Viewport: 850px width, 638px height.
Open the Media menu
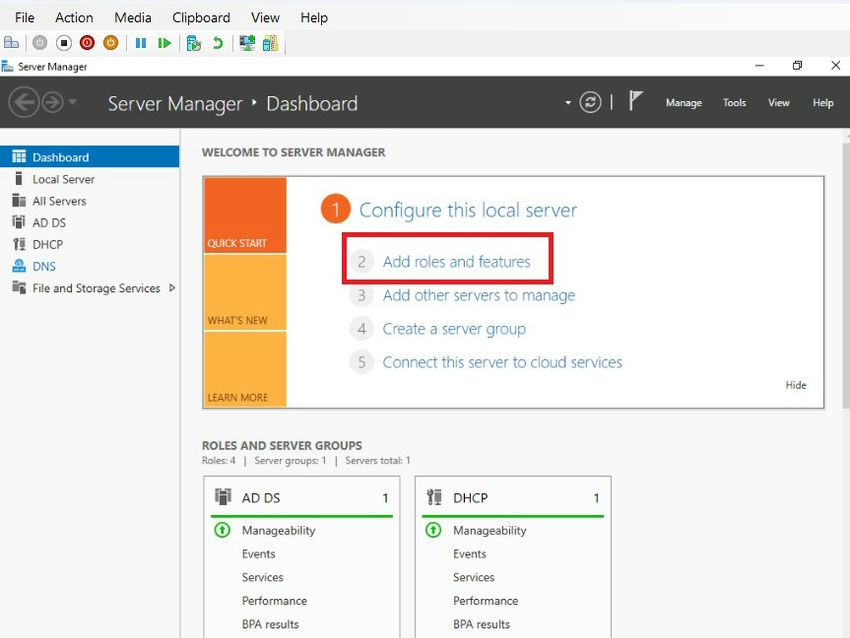click(x=132, y=17)
